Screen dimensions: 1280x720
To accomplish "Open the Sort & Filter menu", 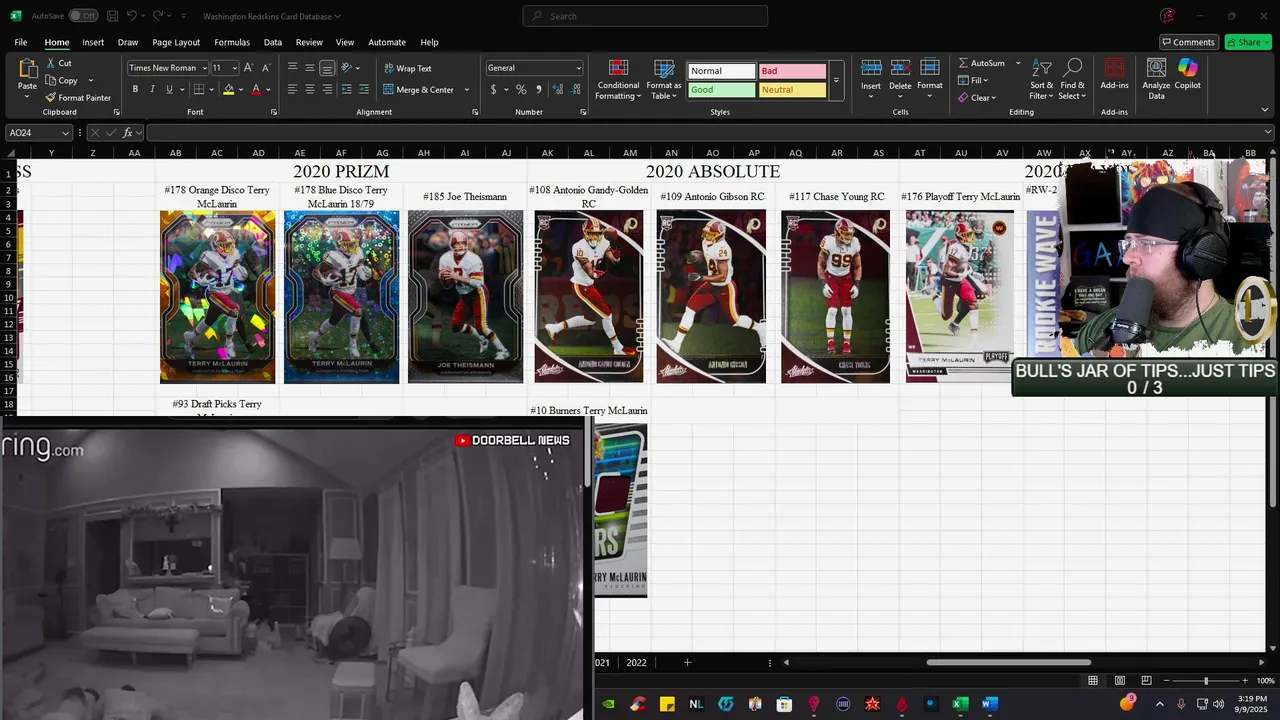I will coord(1042,79).
